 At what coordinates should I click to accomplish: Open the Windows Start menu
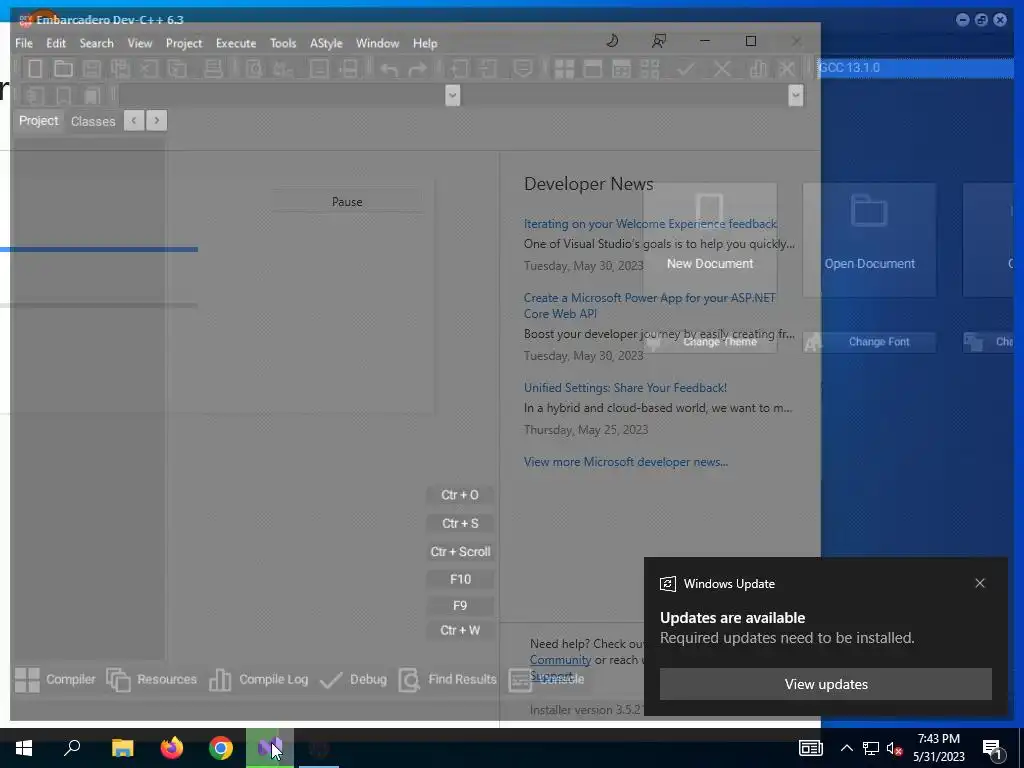coord(24,748)
